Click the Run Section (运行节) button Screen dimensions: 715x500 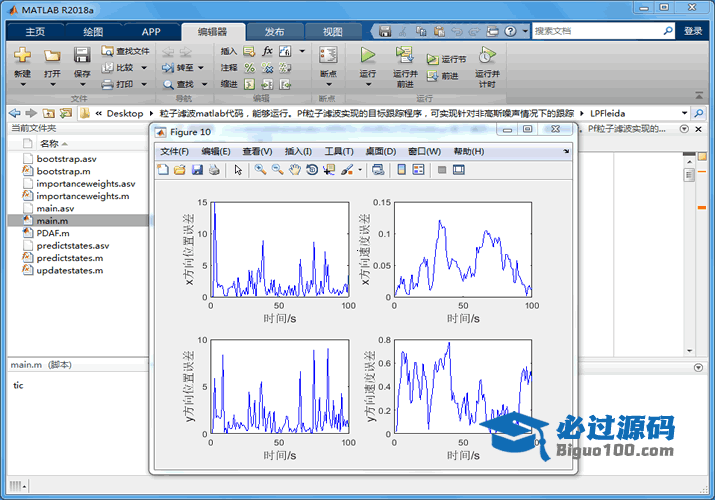click(x=446, y=59)
